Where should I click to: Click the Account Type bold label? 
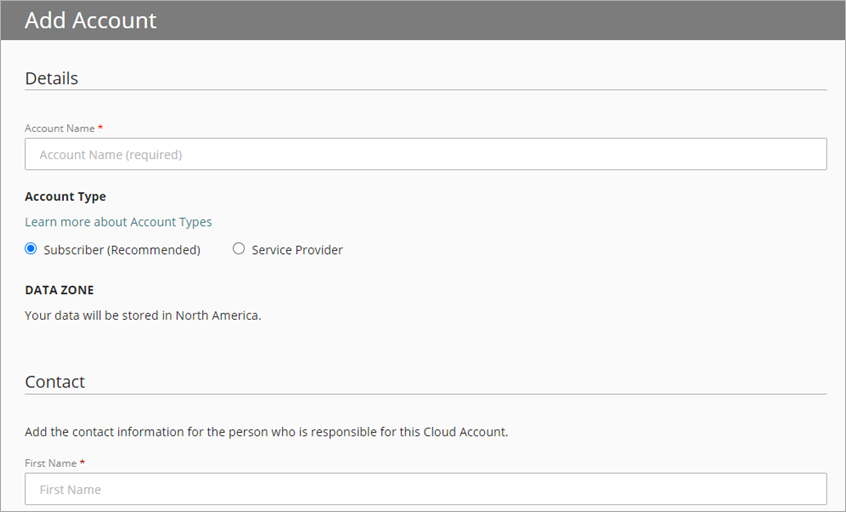65,197
